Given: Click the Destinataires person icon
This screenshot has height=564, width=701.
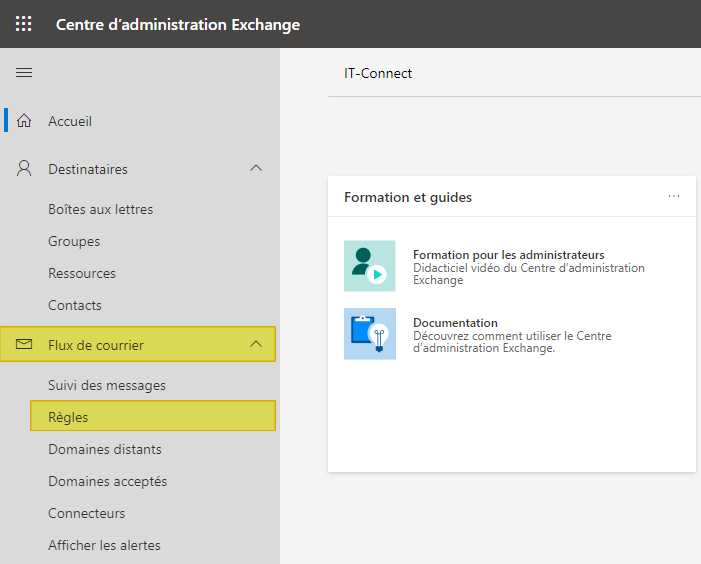Looking at the screenshot, I should [x=25, y=169].
